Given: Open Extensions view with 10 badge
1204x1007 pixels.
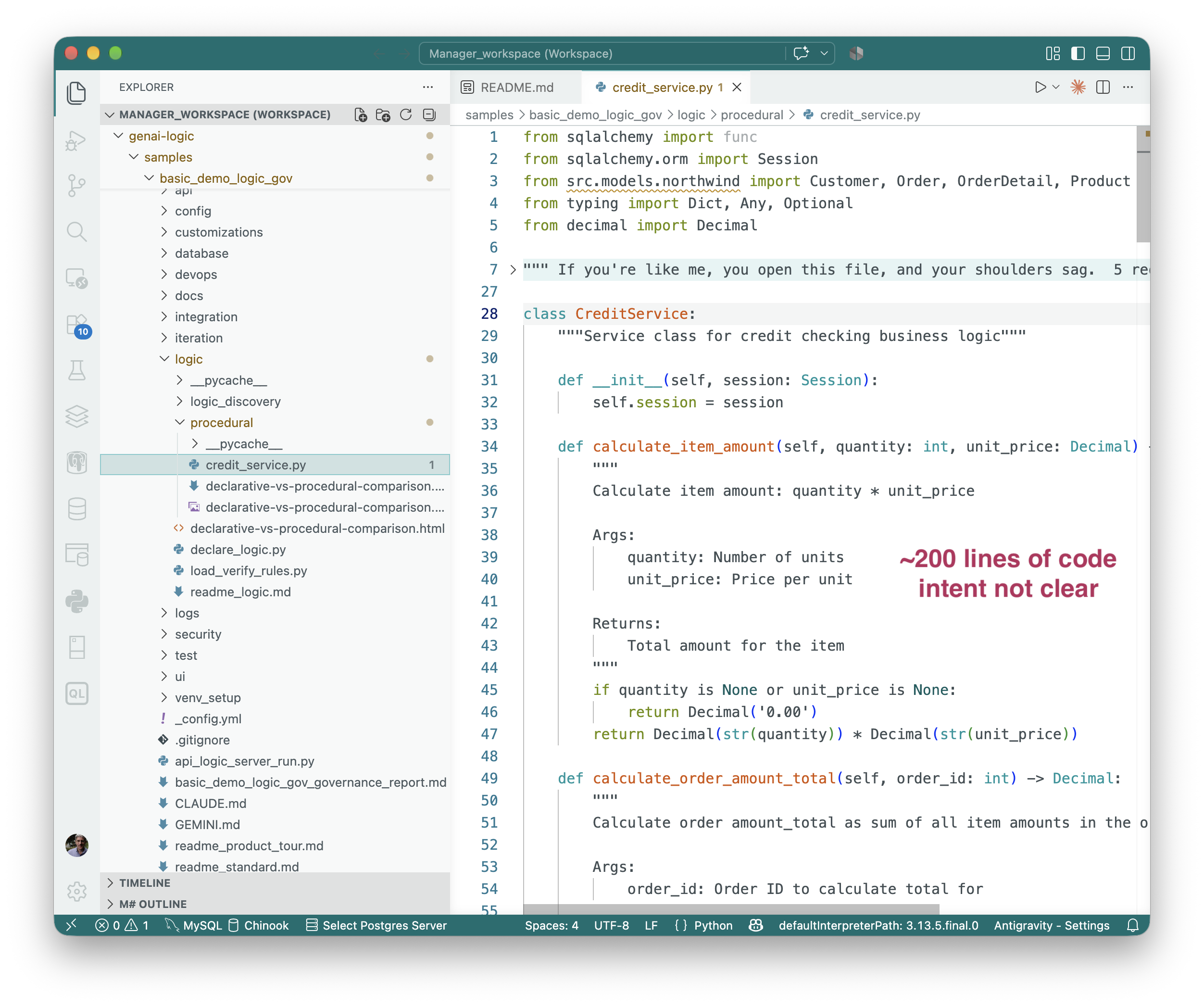Looking at the screenshot, I should [x=77, y=326].
